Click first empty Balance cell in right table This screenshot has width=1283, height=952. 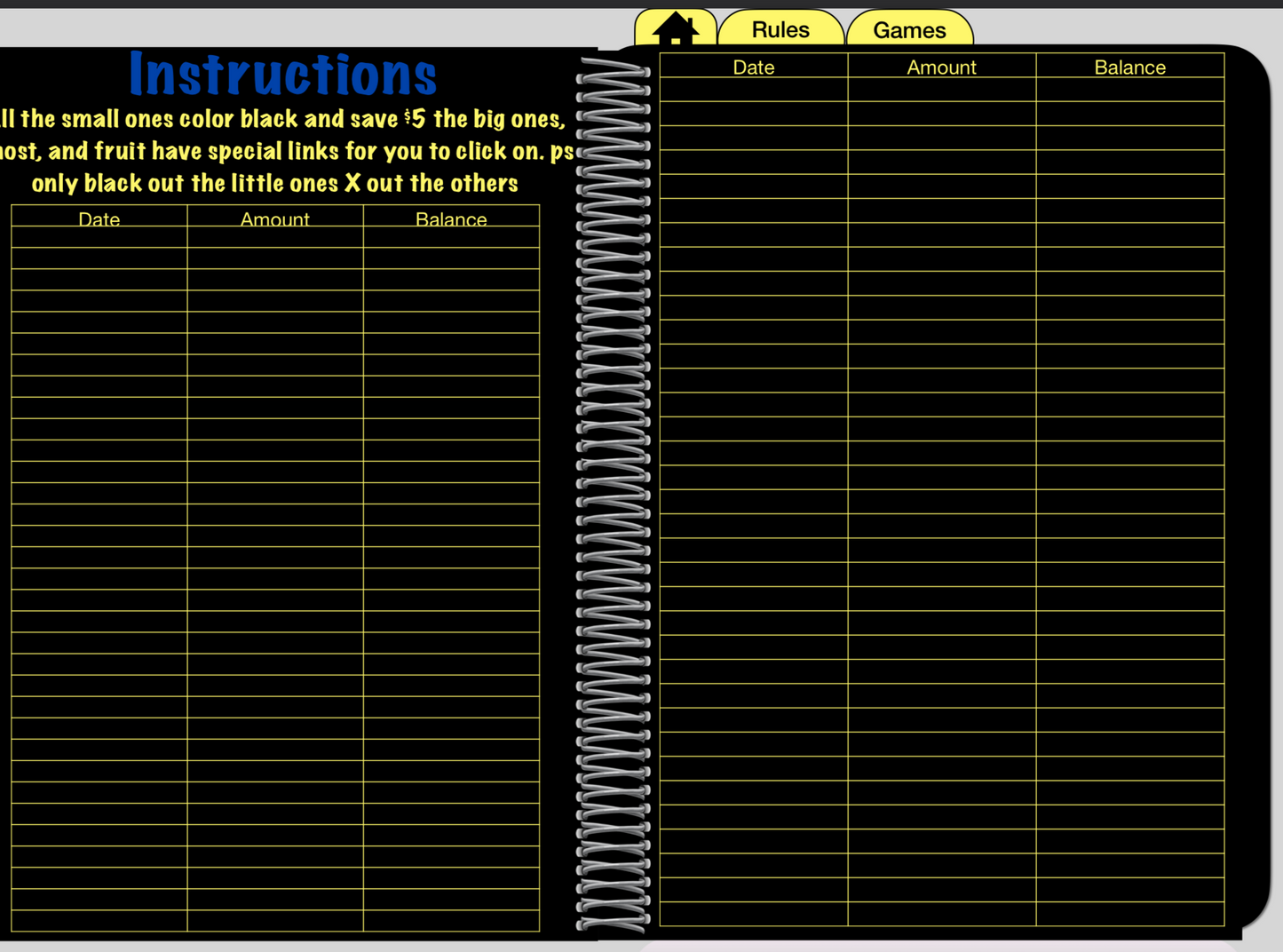(x=1129, y=90)
